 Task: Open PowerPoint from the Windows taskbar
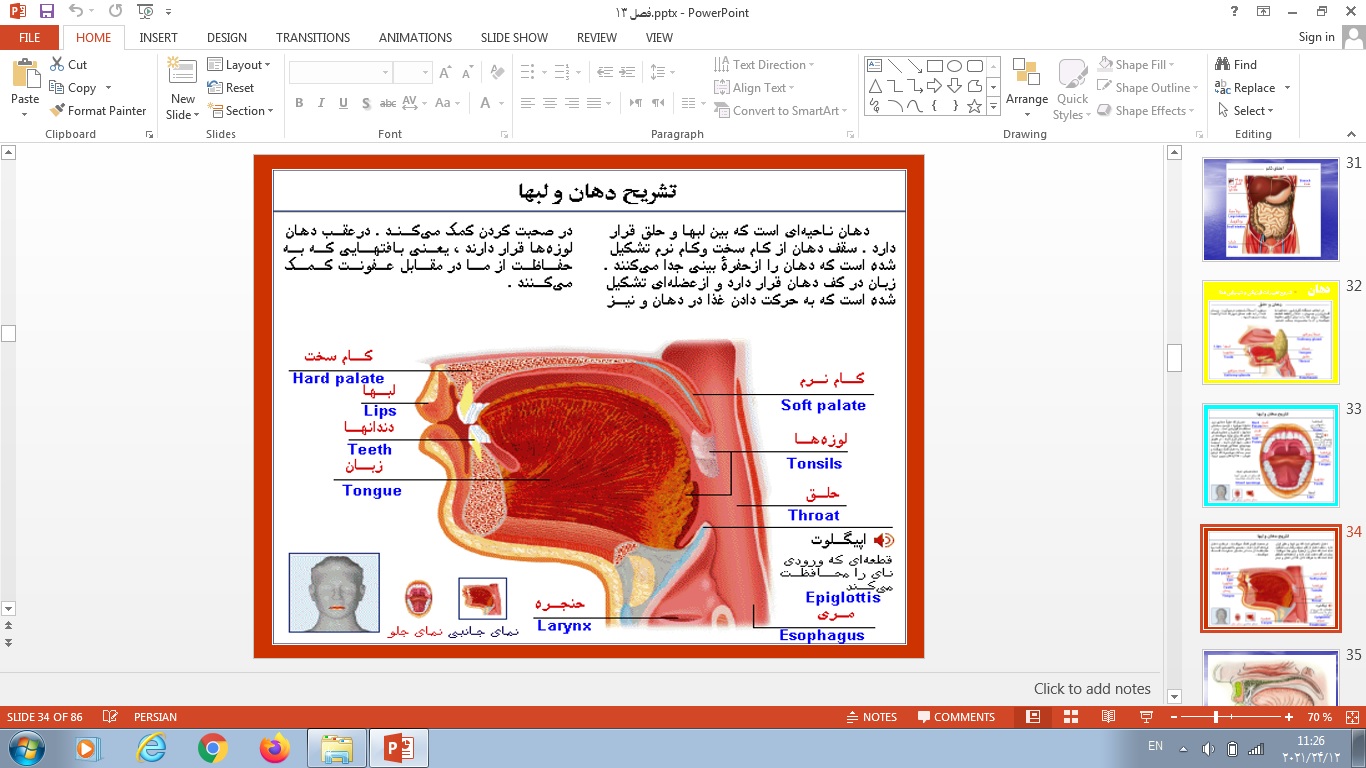click(399, 747)
